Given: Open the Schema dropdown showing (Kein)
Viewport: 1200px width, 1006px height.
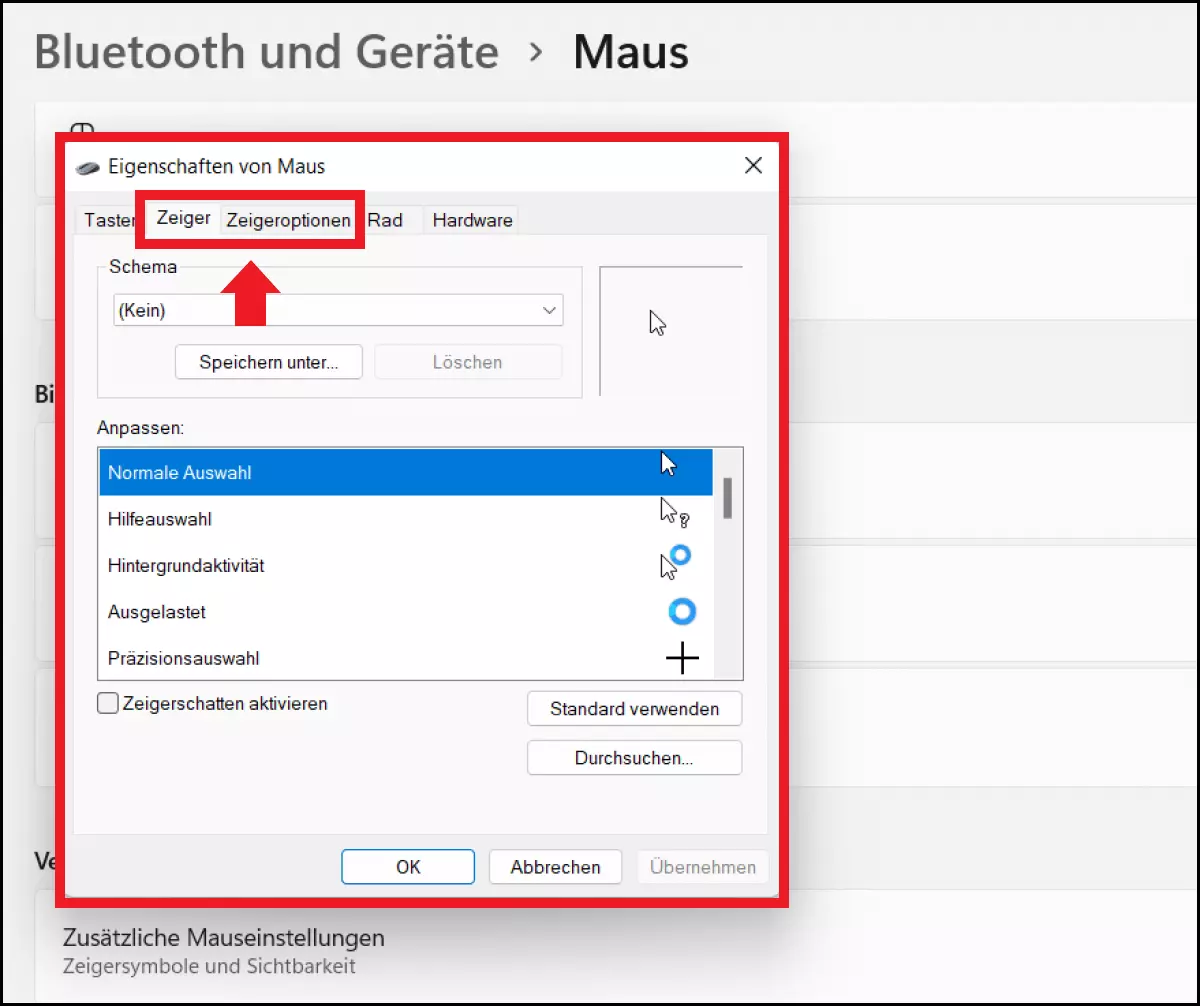Looking at the screenshot, I should (x=338, y=310).
